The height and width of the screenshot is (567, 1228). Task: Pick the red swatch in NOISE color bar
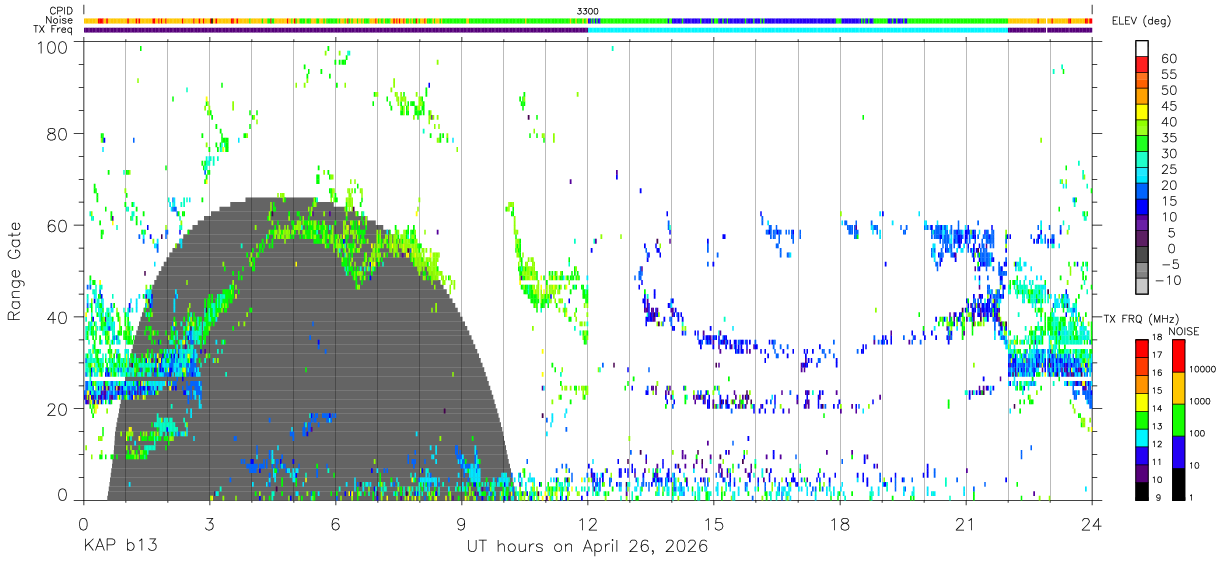[1177, 356]
